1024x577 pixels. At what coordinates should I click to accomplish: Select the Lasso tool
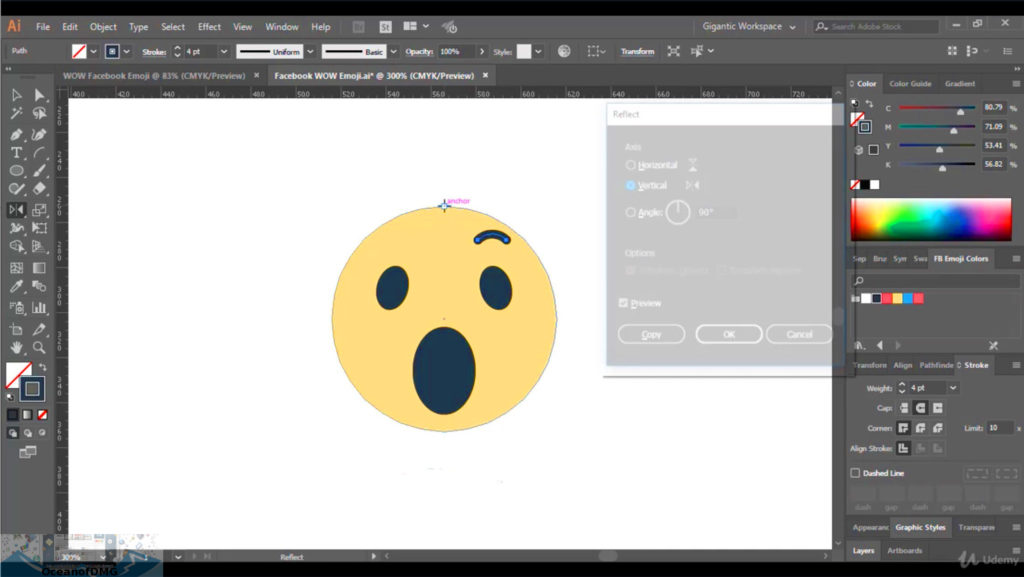39,114
